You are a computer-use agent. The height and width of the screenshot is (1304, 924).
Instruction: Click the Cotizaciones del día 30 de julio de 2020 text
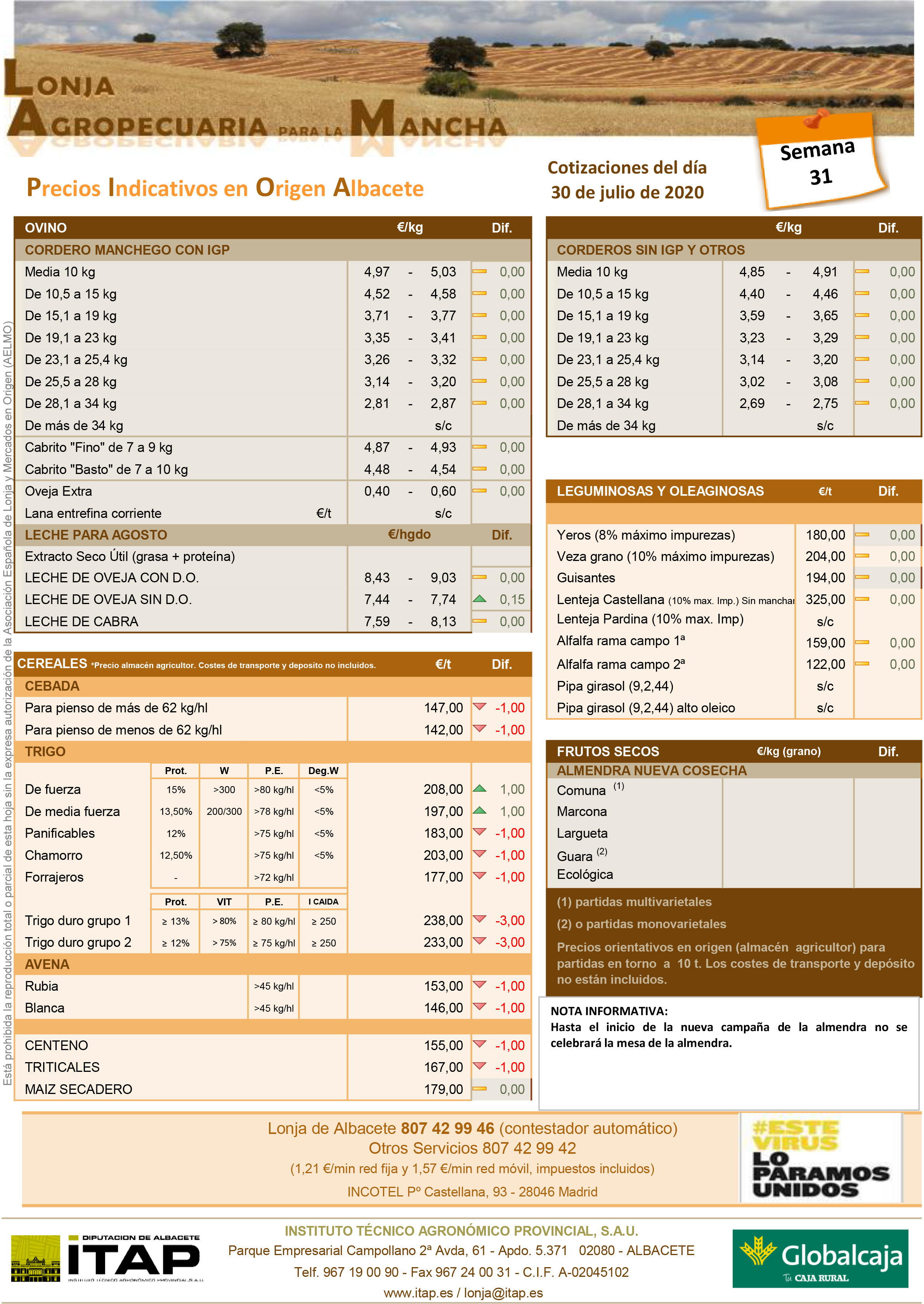click(x=627, y=180)
